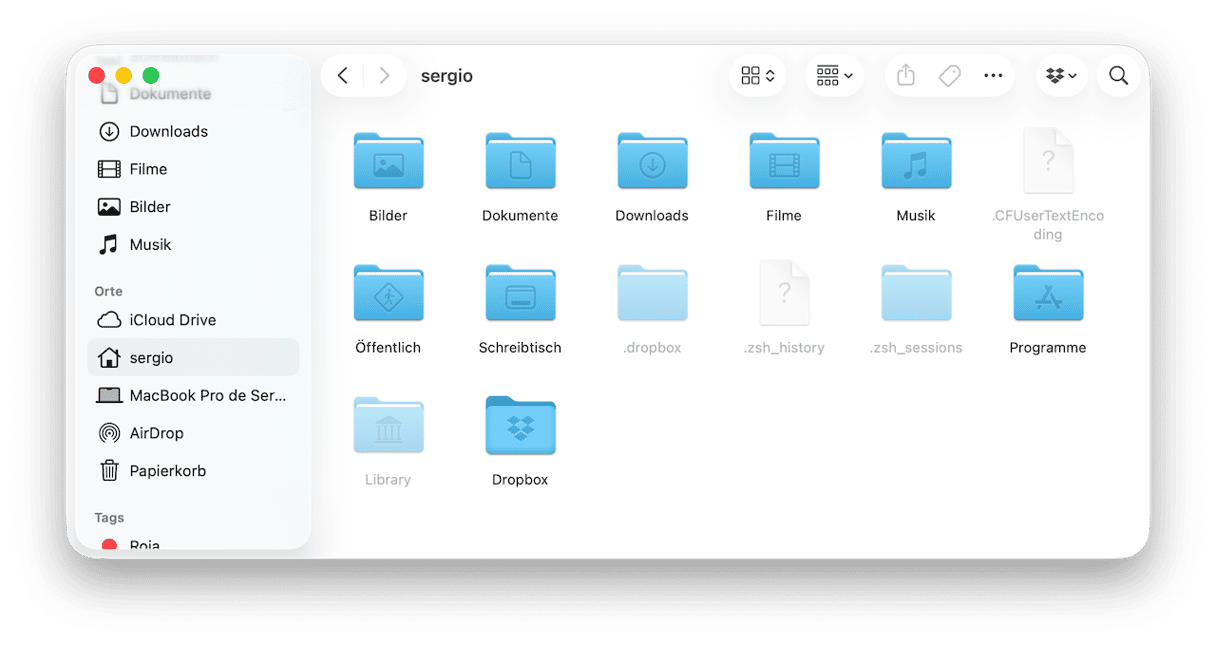Click the Schreibtisch folder name label

pos(520,348)
